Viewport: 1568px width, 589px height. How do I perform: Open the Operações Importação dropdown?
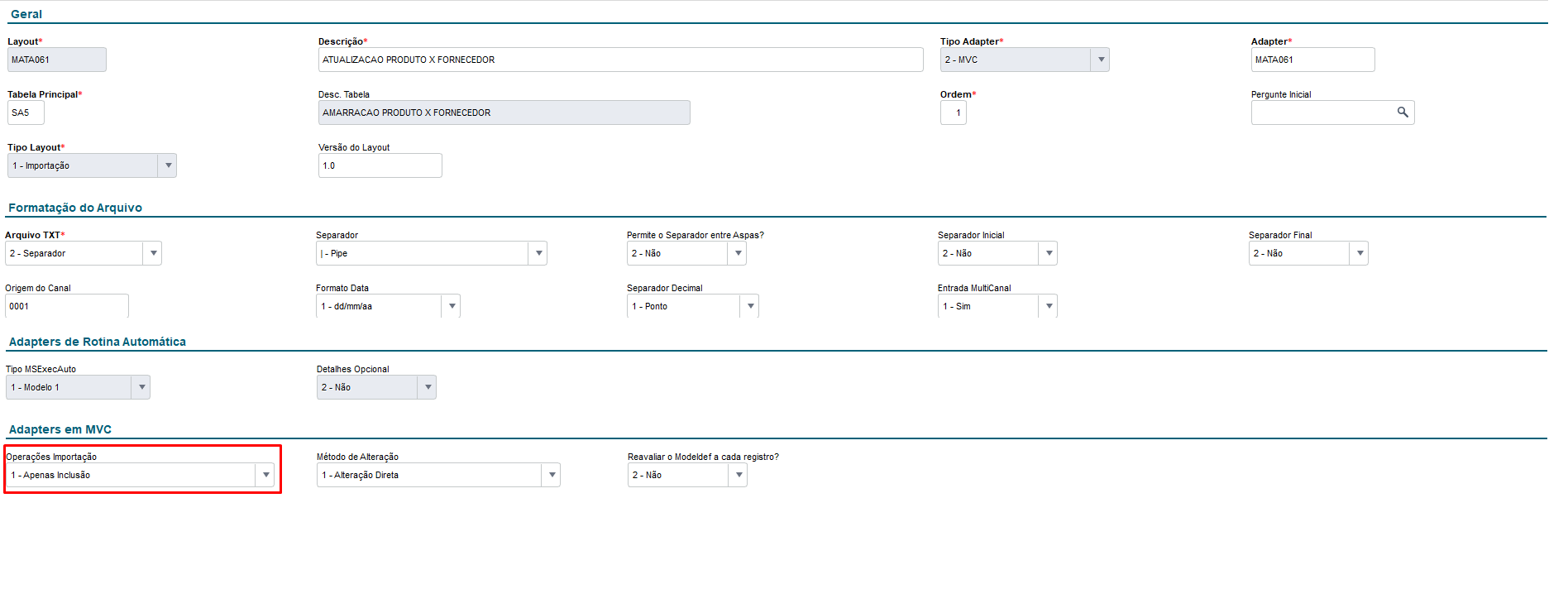tap(265, 475)
